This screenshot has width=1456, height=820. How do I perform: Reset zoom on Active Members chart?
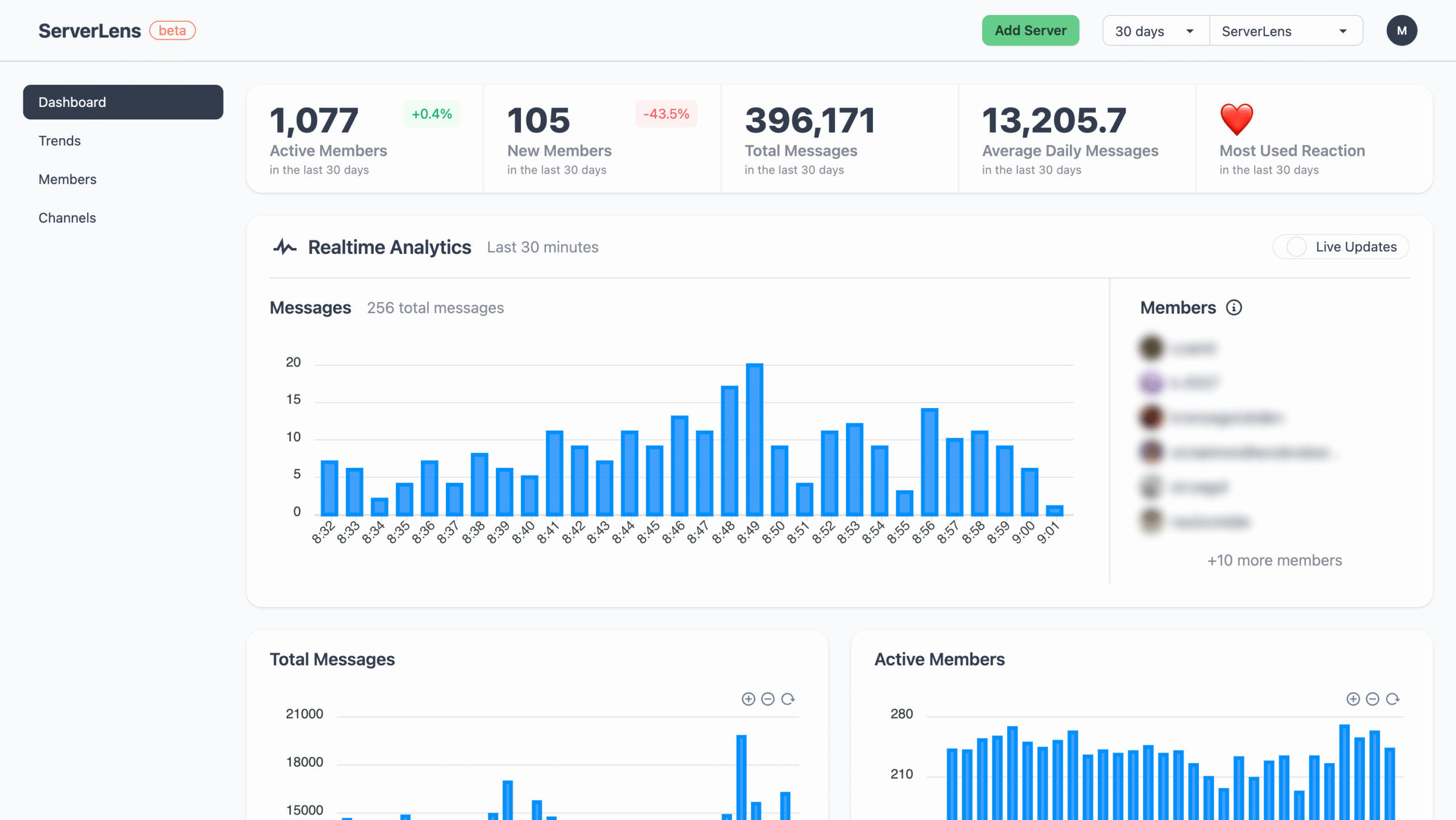[x=1392, y=699]
